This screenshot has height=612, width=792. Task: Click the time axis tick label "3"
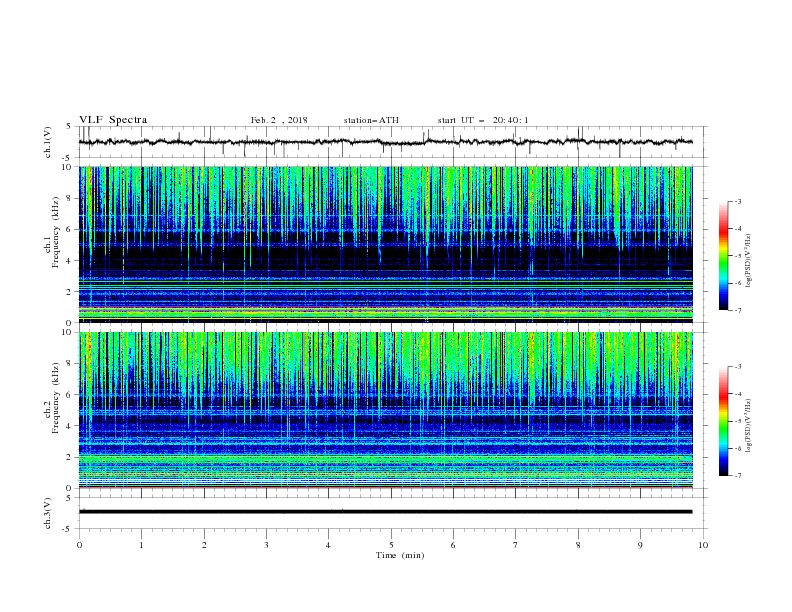tap(266, 545)
